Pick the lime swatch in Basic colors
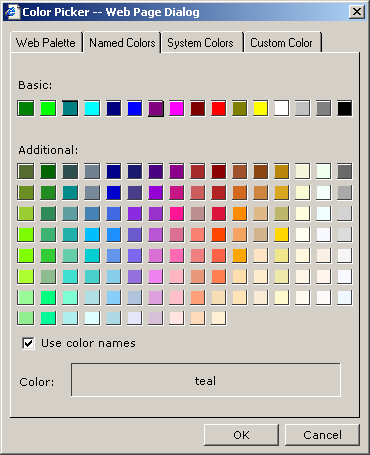 pyautogui.click(x=48, y=109)
